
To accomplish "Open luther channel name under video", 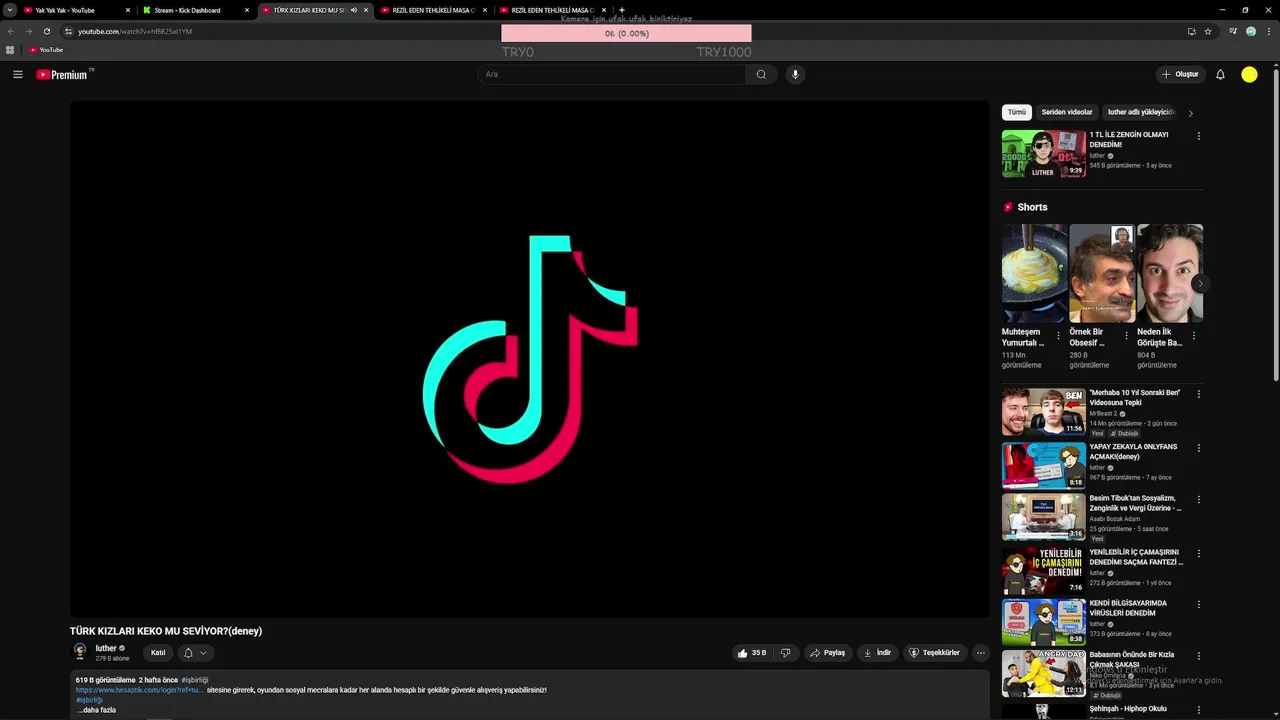I will [105, 648].
